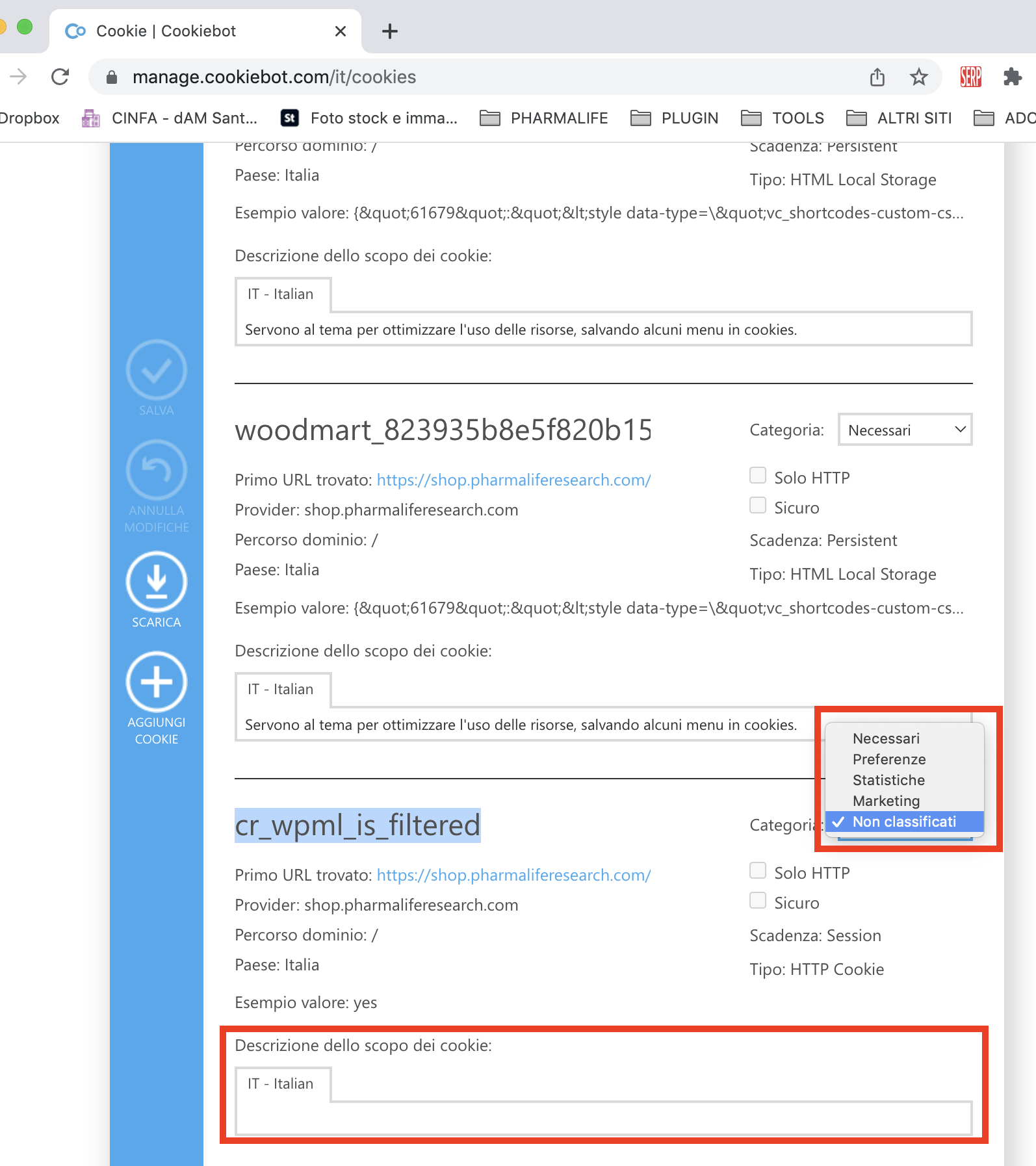Click the woodmart_823935b8e5f820b15 cookie heading

point(443,430)
